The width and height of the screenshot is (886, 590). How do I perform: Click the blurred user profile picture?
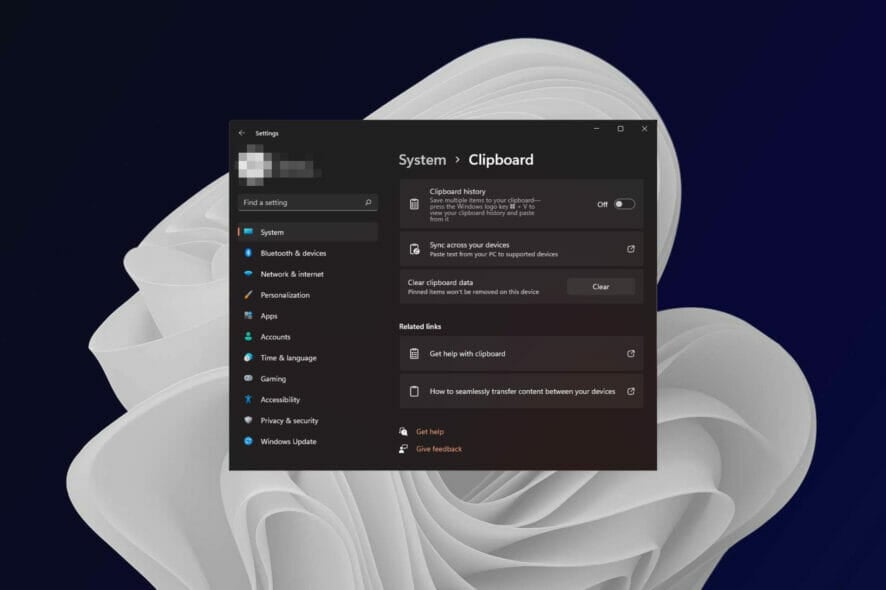click(253, 165)
